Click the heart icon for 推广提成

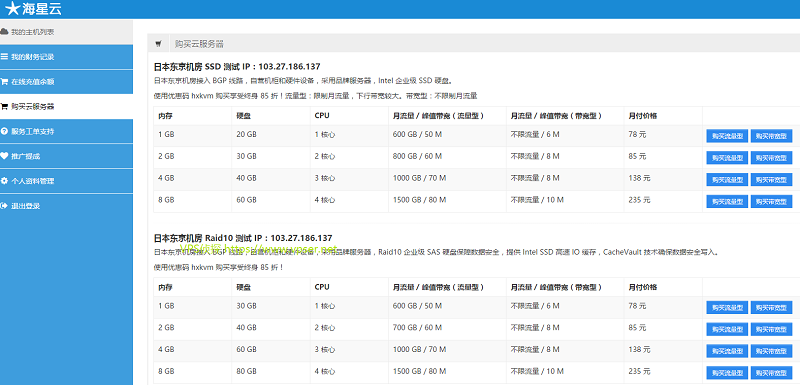coord(5,156)
